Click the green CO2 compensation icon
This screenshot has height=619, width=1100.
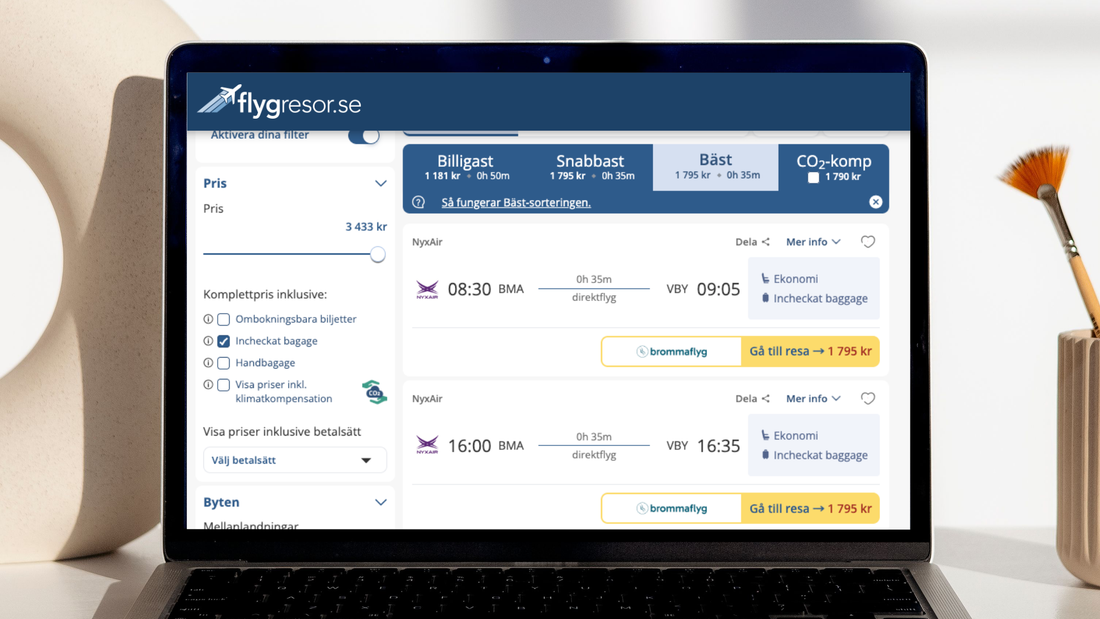click(x=375, y=392)
